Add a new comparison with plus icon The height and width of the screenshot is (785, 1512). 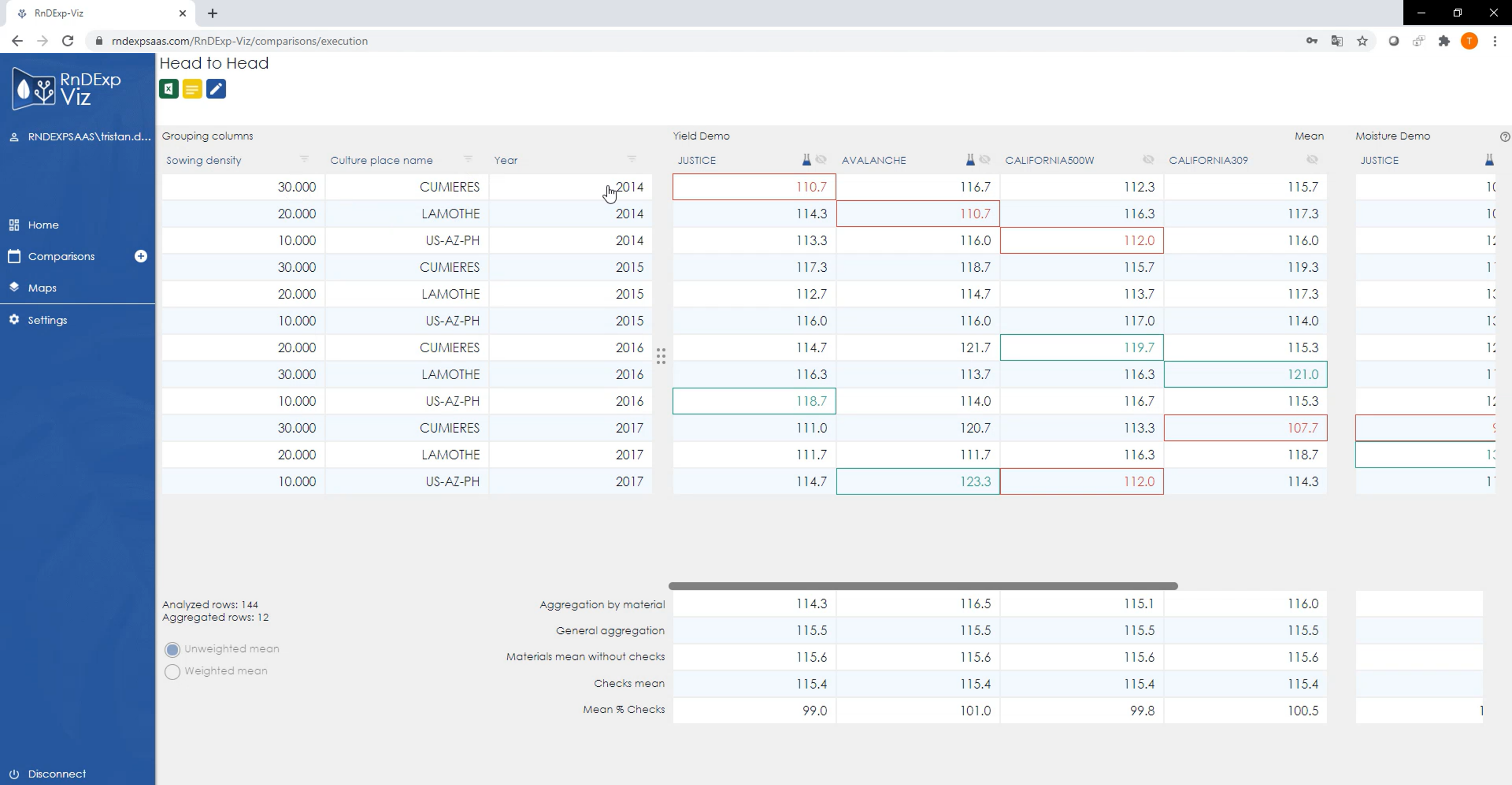coord(141,256)
